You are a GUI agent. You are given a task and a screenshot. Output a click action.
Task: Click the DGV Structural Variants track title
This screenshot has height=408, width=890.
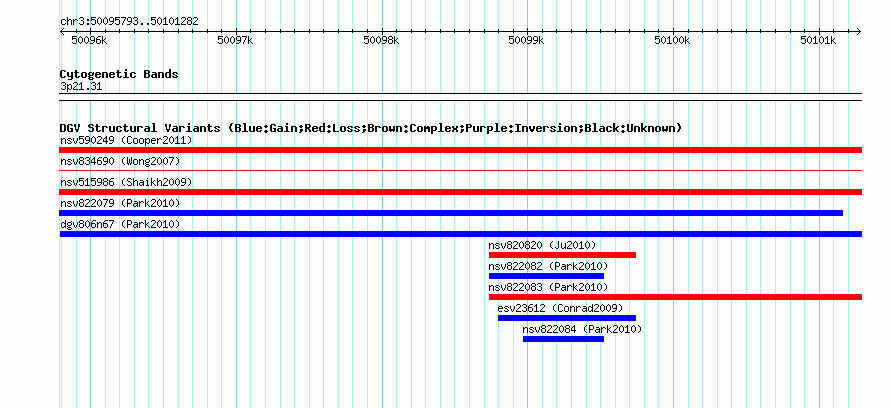point(371,128)
